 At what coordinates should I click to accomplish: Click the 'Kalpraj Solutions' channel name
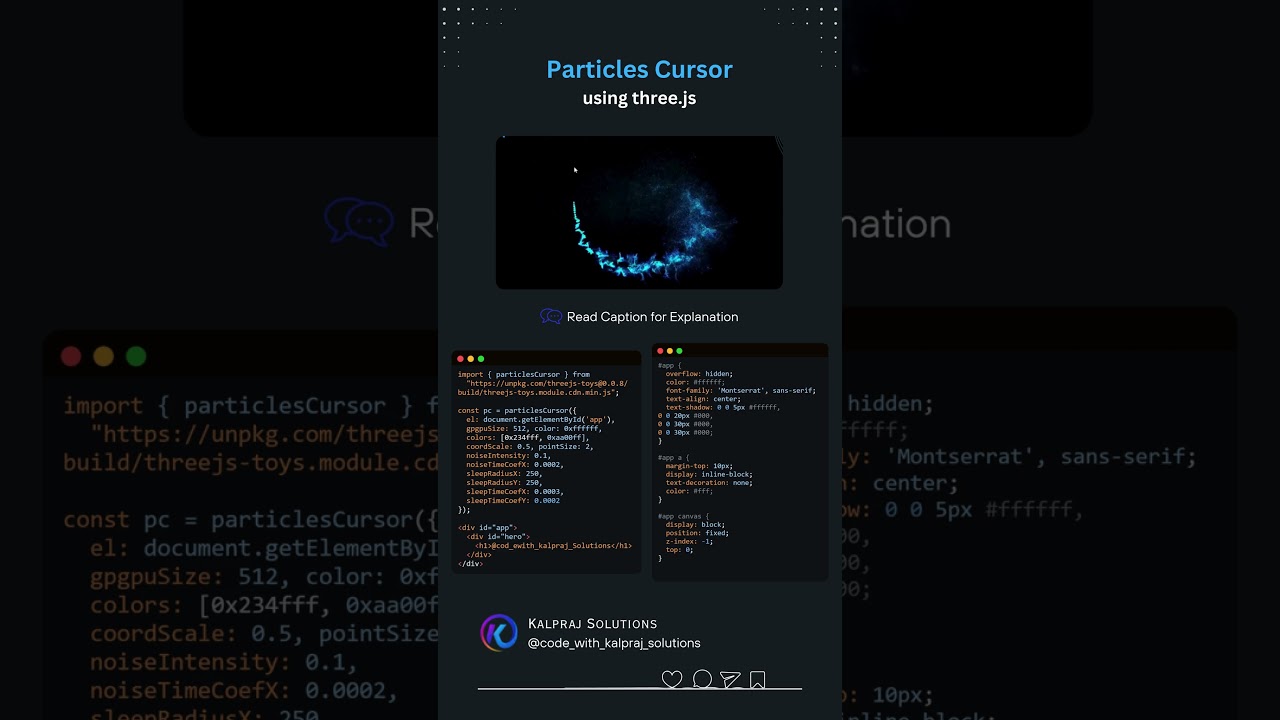click(592, 624)
